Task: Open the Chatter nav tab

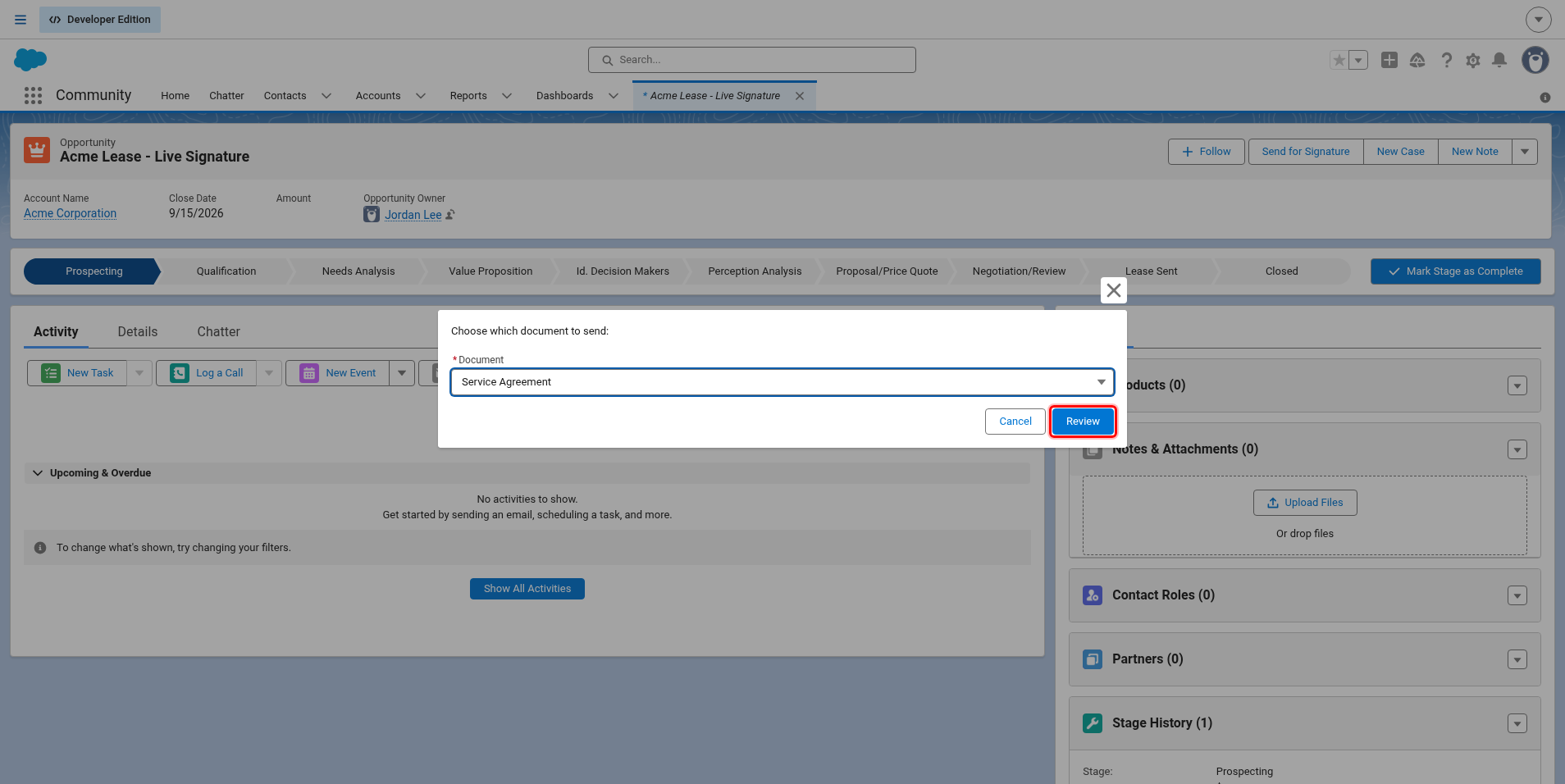Action: coord(226,96)
